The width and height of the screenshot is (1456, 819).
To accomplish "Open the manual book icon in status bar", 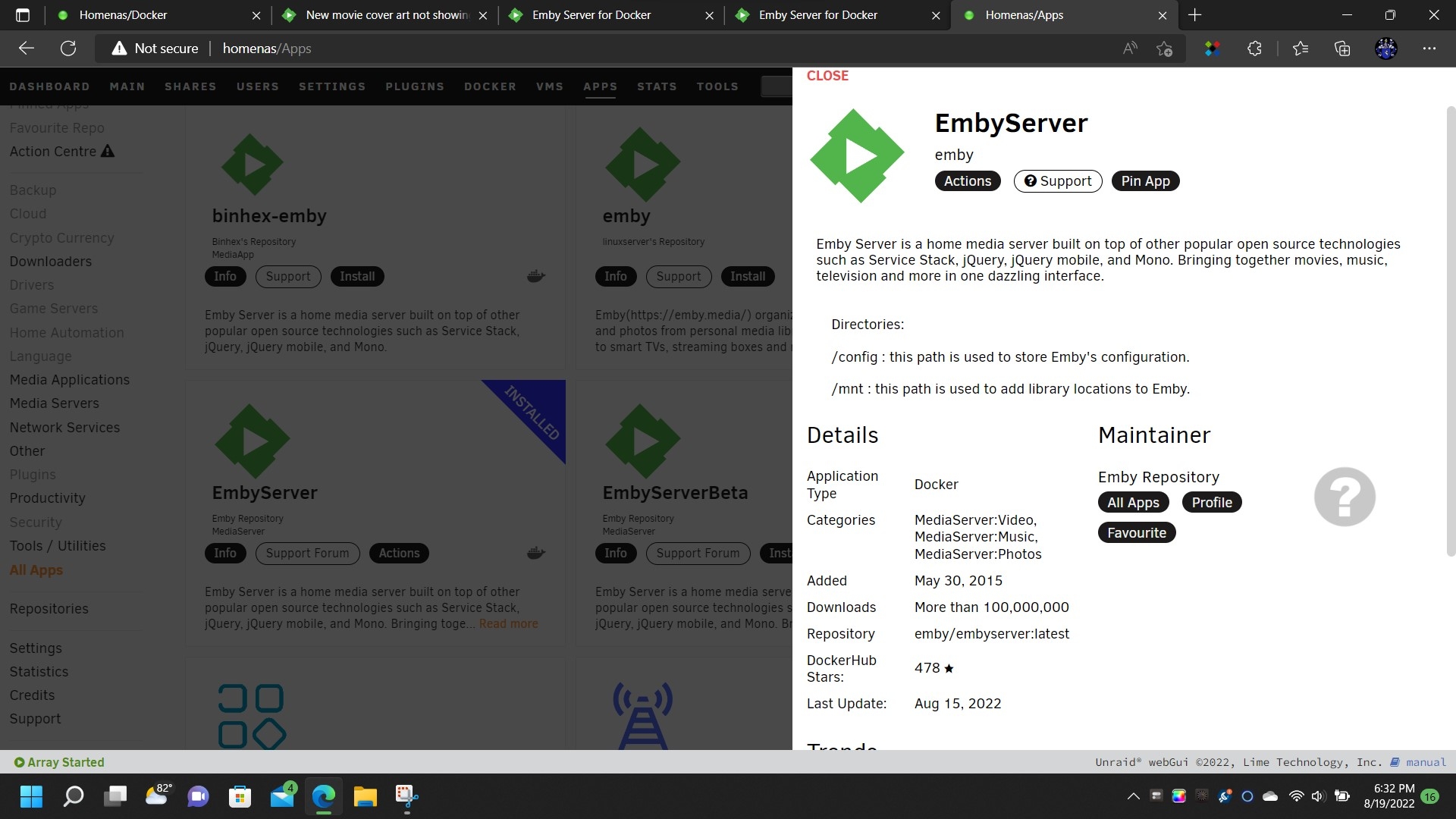I will tap(1395, 762).
